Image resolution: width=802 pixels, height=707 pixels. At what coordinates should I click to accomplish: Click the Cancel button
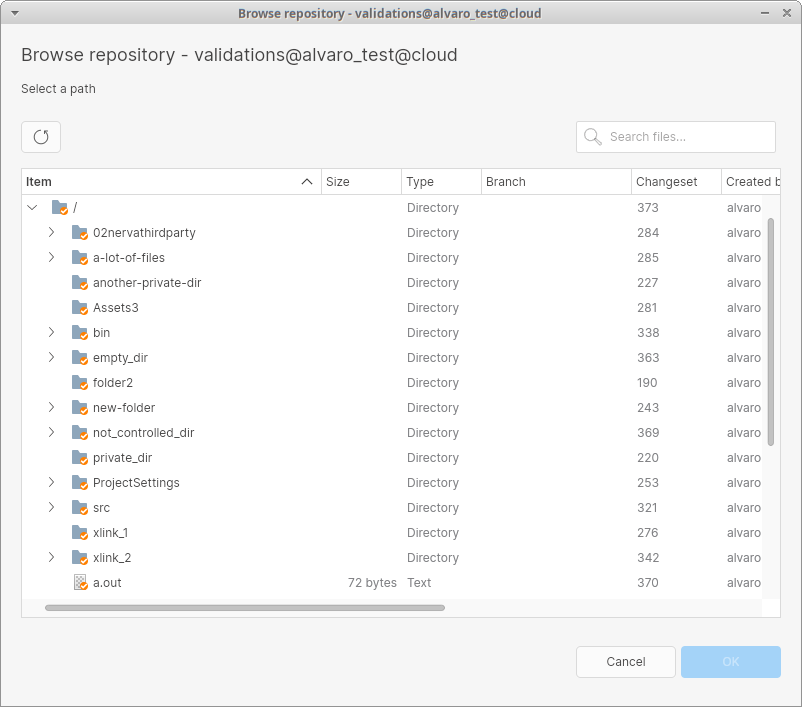coord(625,661)
